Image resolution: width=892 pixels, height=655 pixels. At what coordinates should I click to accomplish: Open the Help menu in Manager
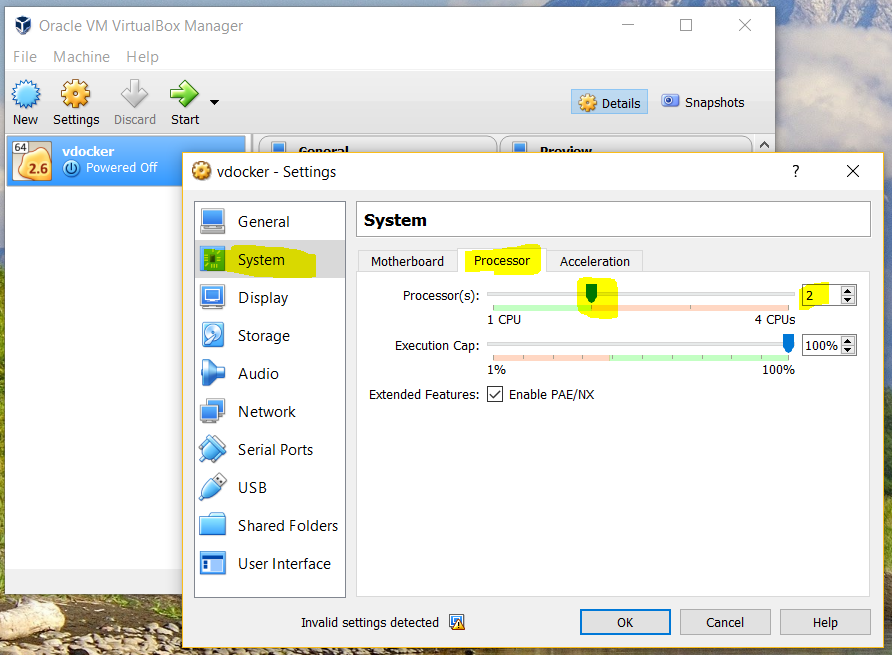tap(142, 57)
